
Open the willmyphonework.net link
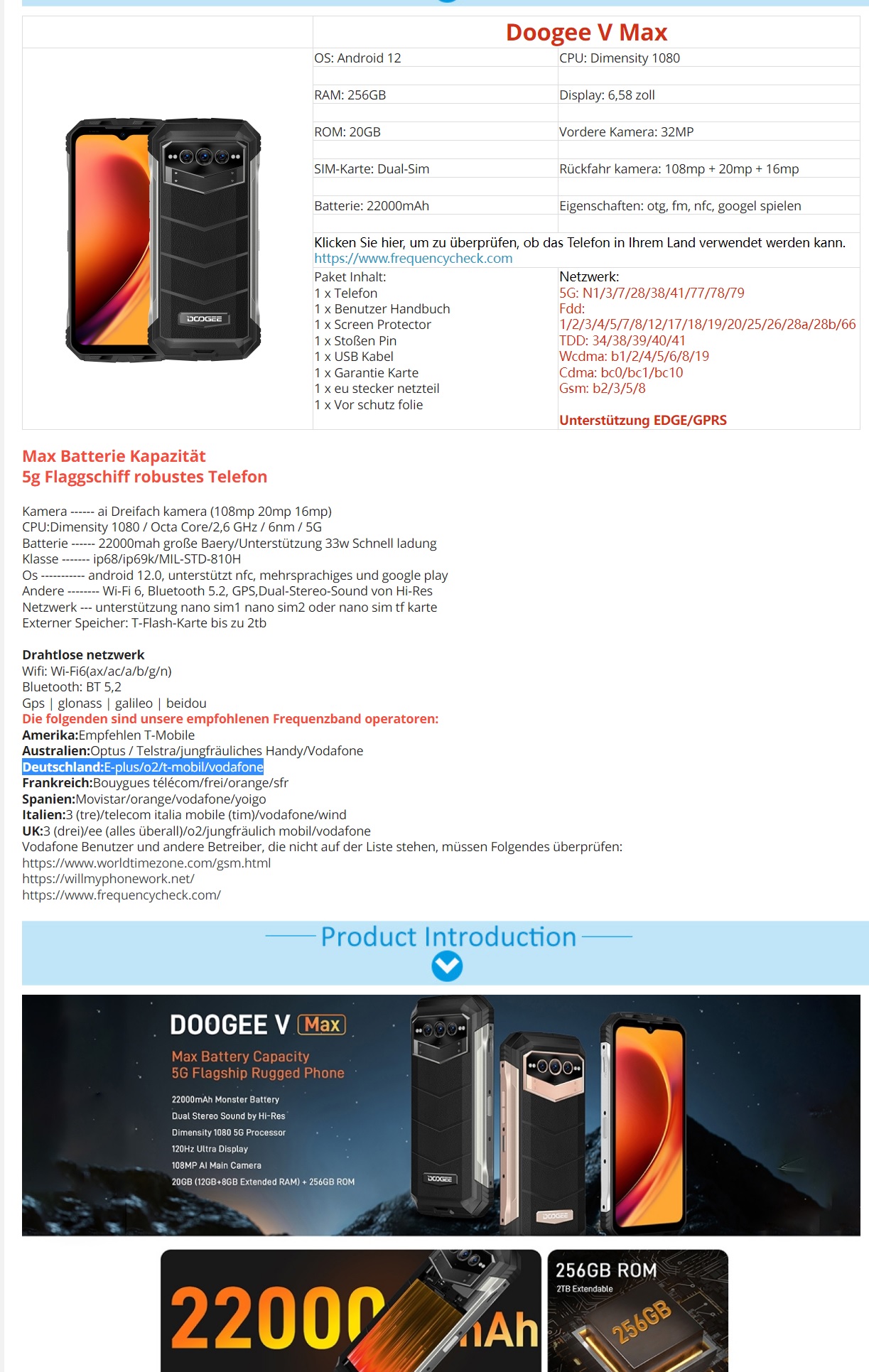pyautogui.click(x=108, y=879)
